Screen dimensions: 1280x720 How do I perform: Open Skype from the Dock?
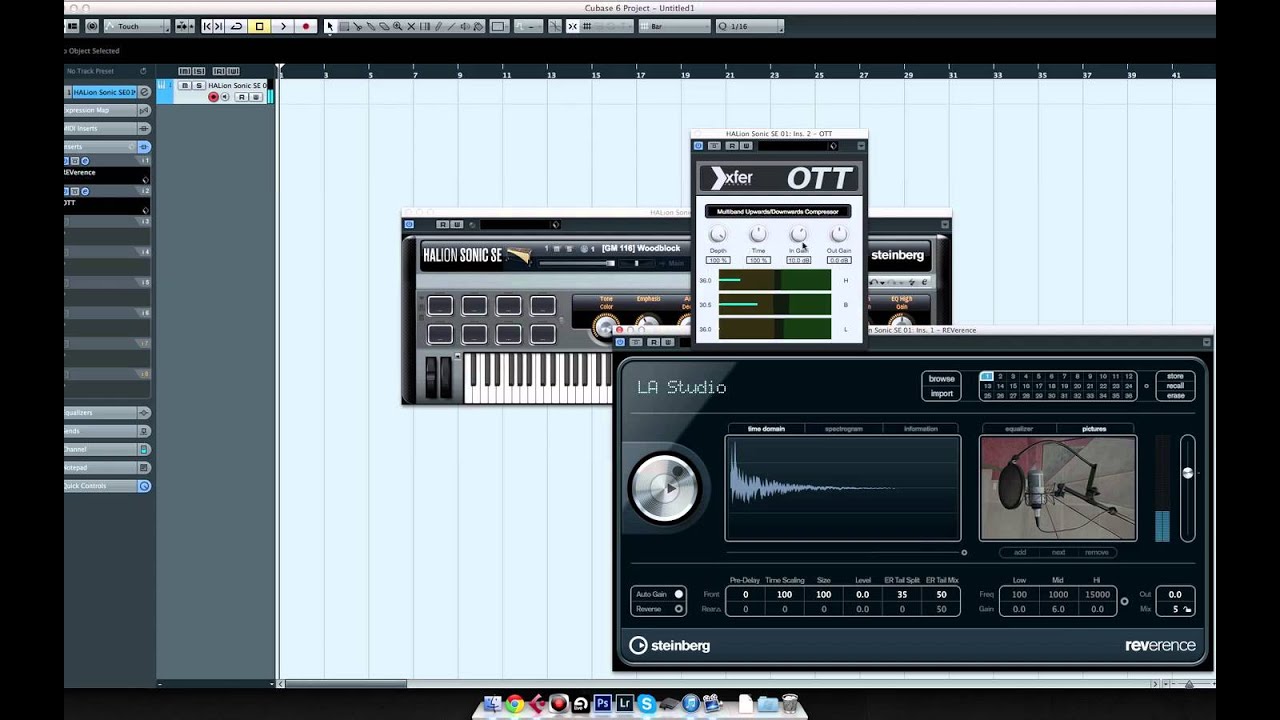tap(646, 704)
